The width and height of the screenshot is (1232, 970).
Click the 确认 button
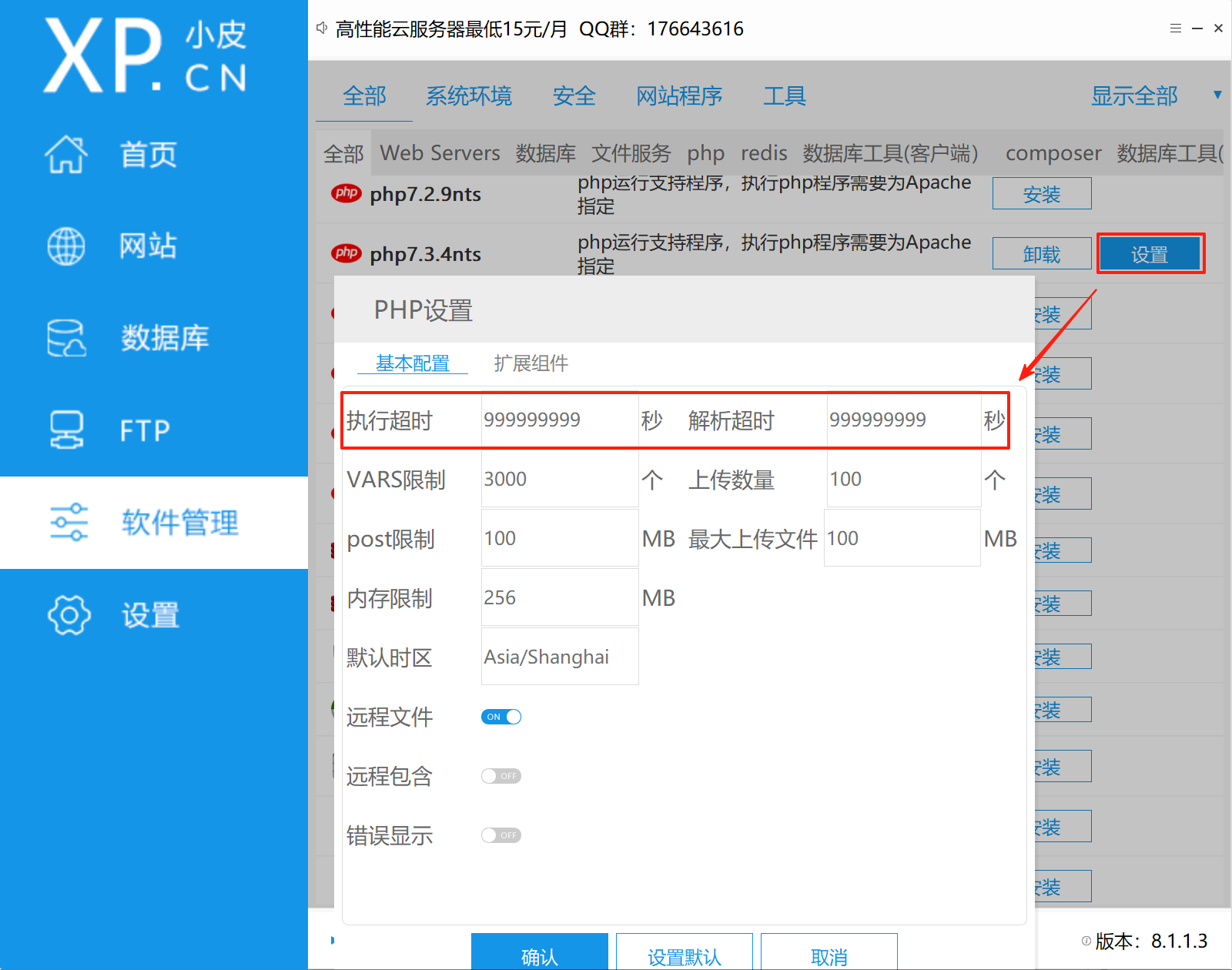click(539, 955)
